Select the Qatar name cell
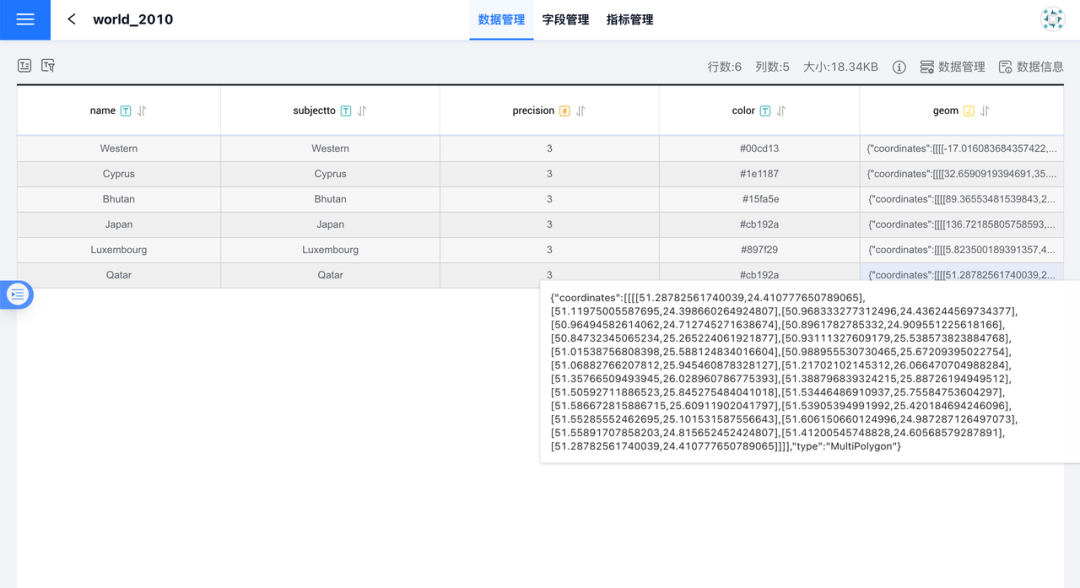Image resolution: width=1080 pixels, height=588 pixels. (118, 275)
